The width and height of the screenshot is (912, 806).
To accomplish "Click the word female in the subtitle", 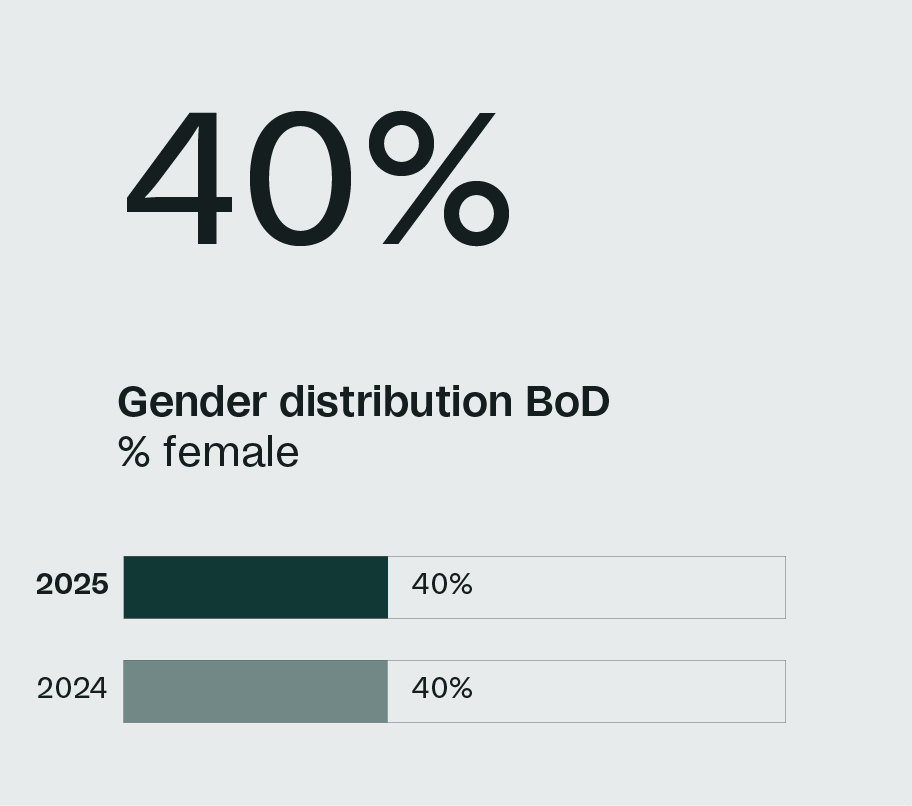I will pyautogui.click(x=231, y=452).
